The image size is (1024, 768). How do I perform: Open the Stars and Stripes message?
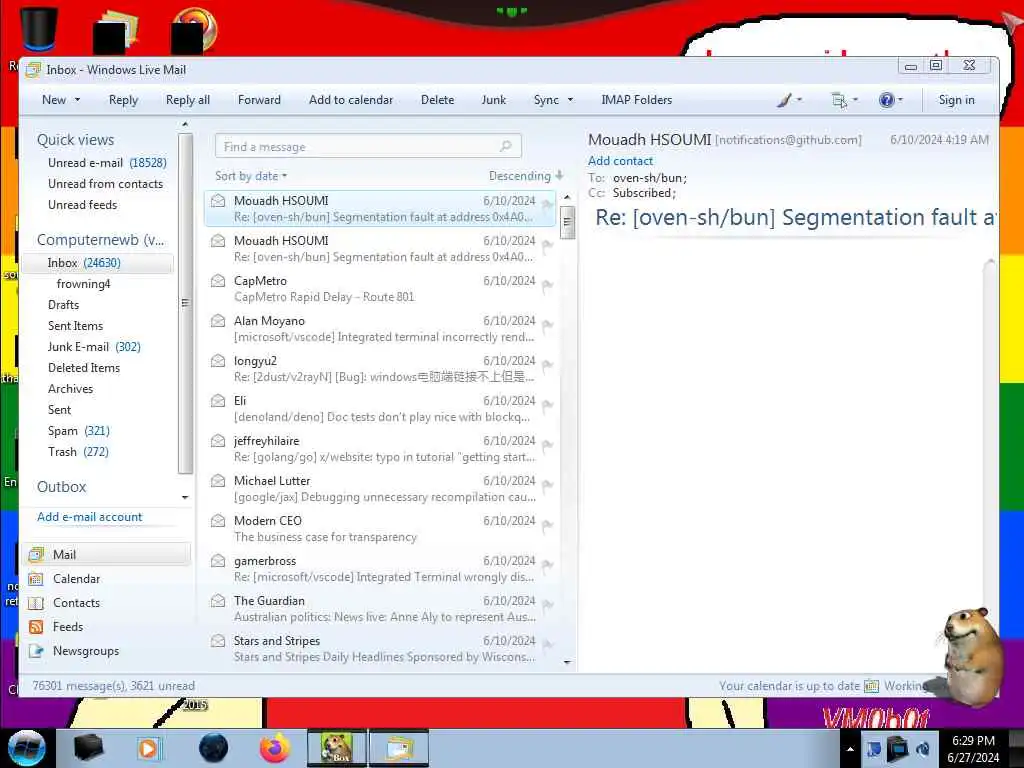click(x=380, y=648)
